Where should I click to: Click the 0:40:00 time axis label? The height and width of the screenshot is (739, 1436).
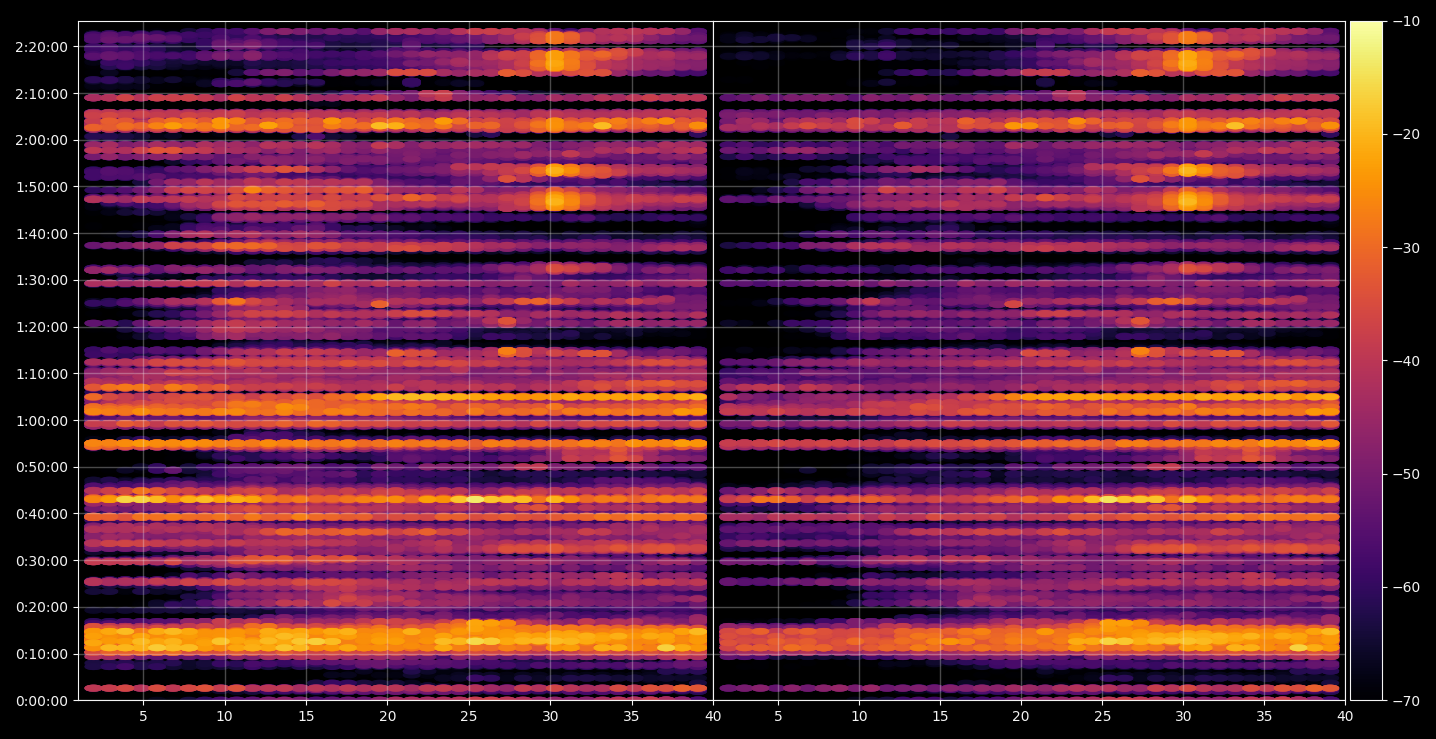(42, 514)
